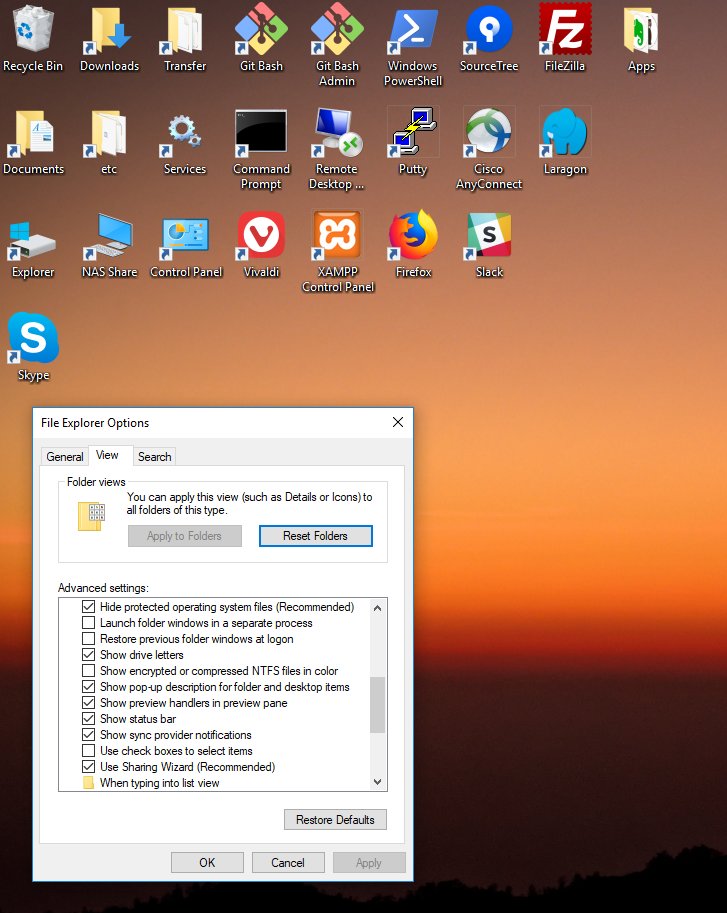727x913 pixels.
Task: Enable Restore previous folder windows at logon
Action: tap(88, 639)
